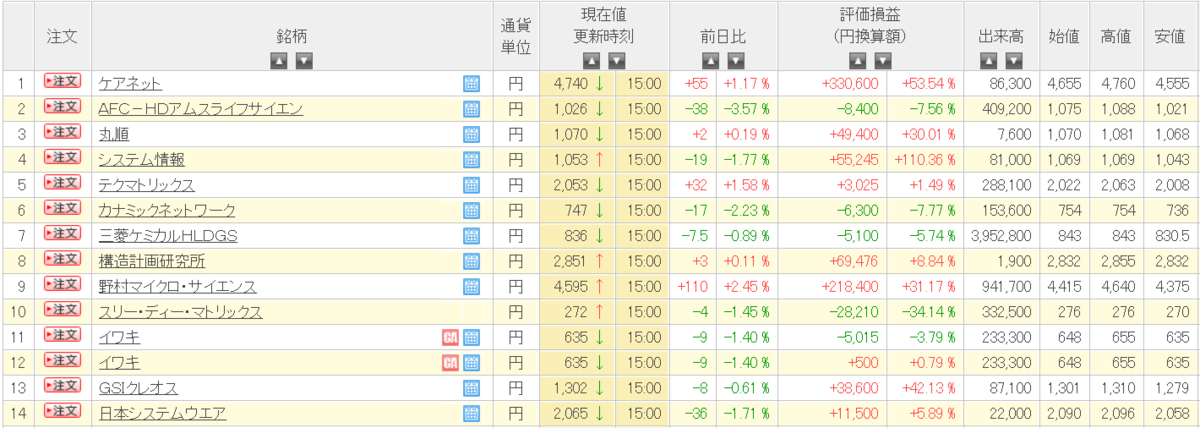Click the 注文 button for テクマトリックス
This screenshot has height=428, width=1200.
pyautogui.click(x=62, y=182)
